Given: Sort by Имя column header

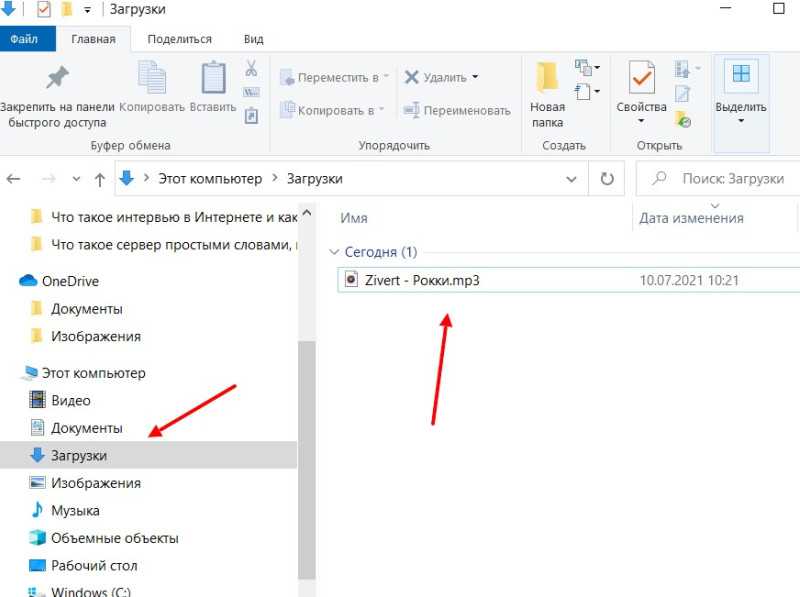Looking at the screenshot, I should pyautogui.click(x=354, y=218).
